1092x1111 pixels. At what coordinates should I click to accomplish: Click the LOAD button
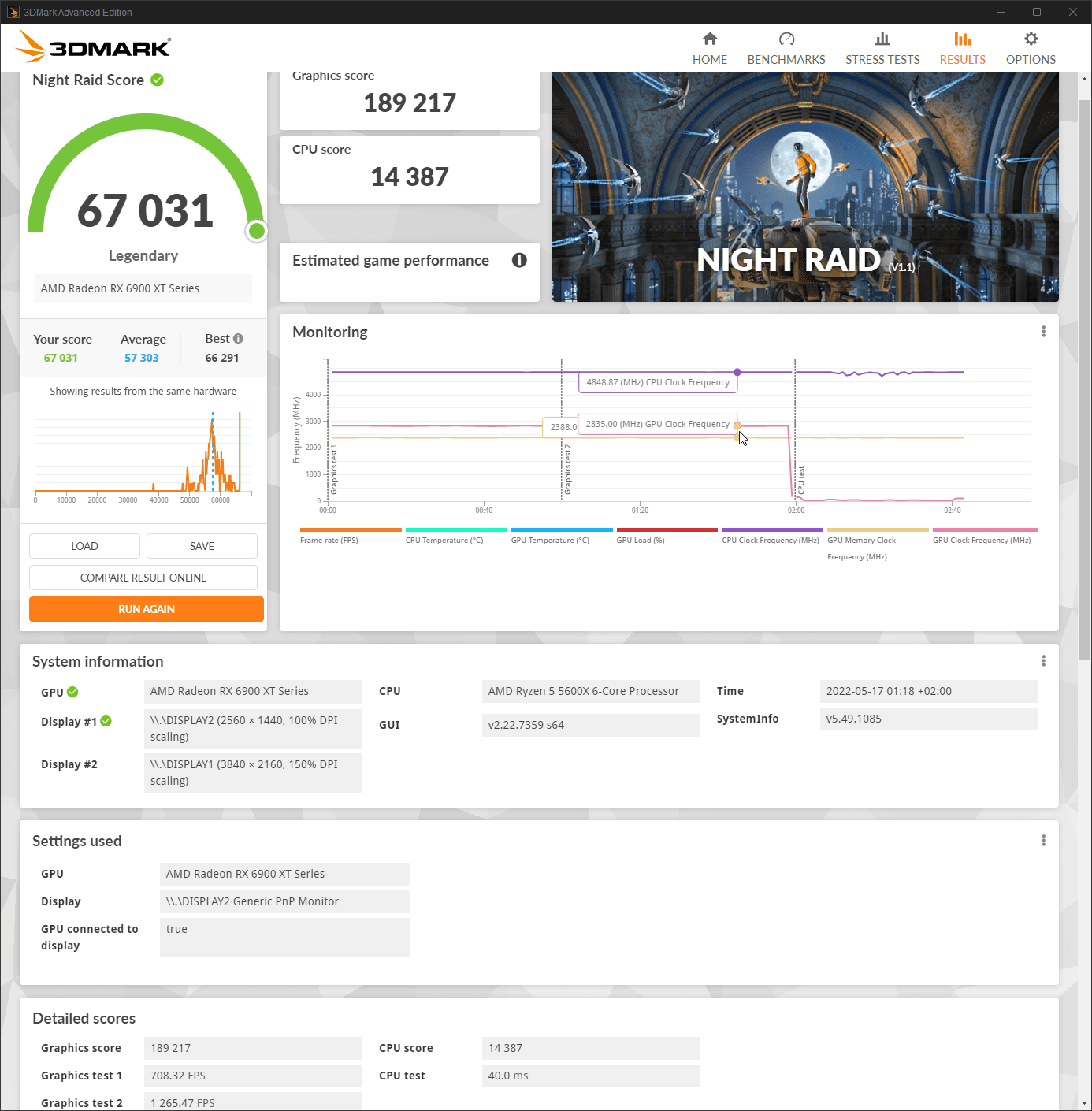[x=84, y=546]
